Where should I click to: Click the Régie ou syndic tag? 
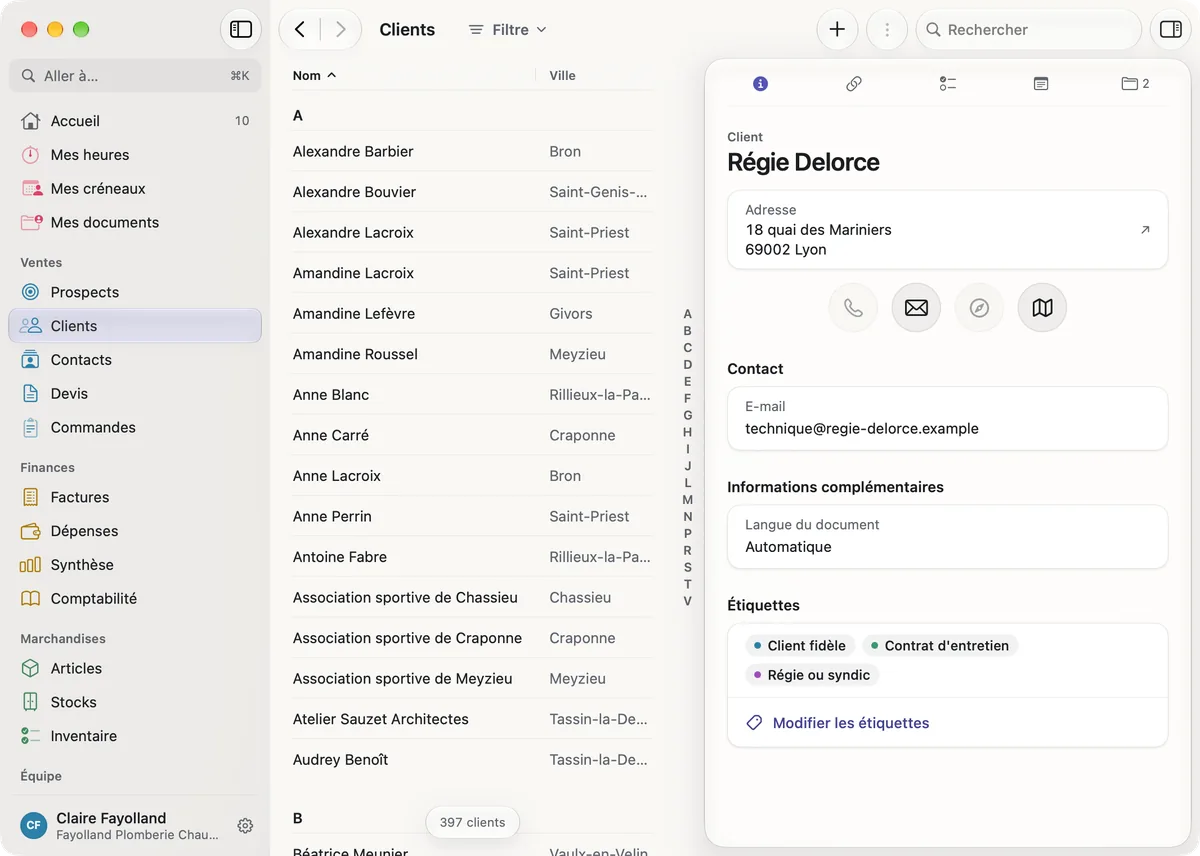pos(812,675)
